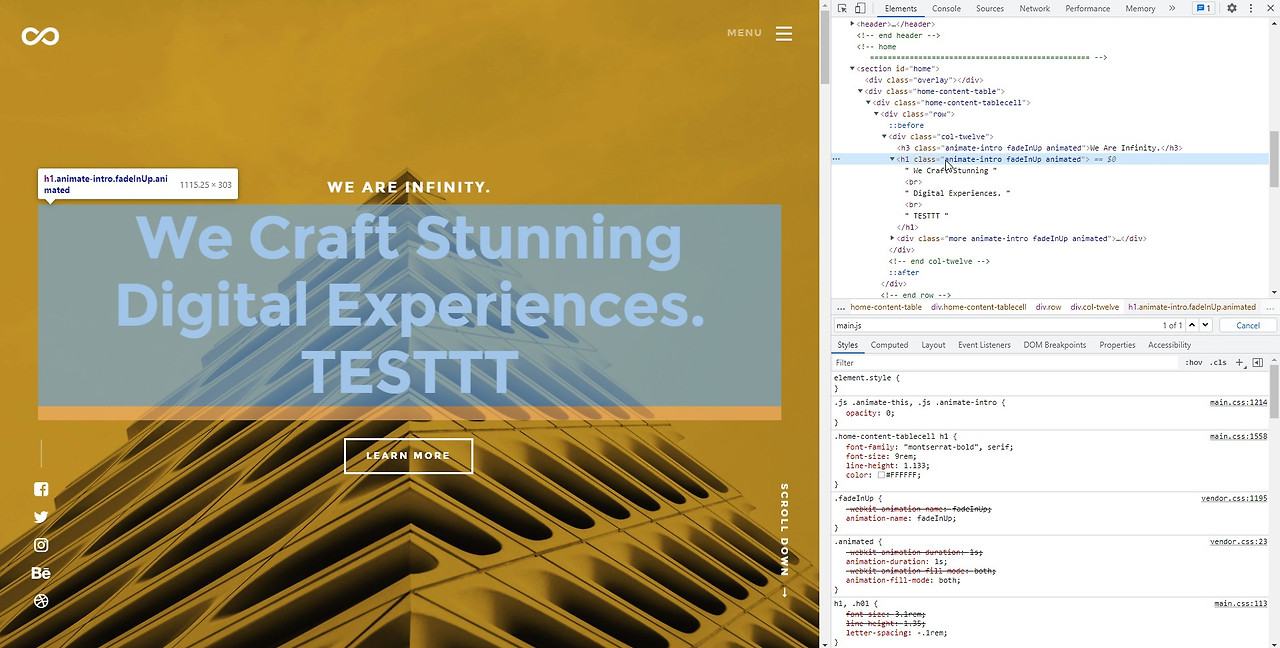This screenshot has height=648, width=1280.
Task: Click the Elements tree vertical scrollbar
Action: (1274, 157)
